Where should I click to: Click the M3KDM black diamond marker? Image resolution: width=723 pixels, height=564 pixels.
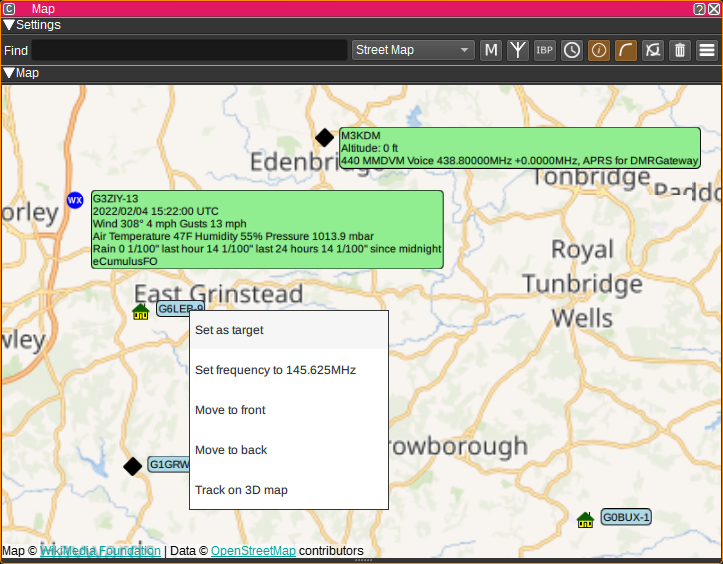[x=324, y=138]
